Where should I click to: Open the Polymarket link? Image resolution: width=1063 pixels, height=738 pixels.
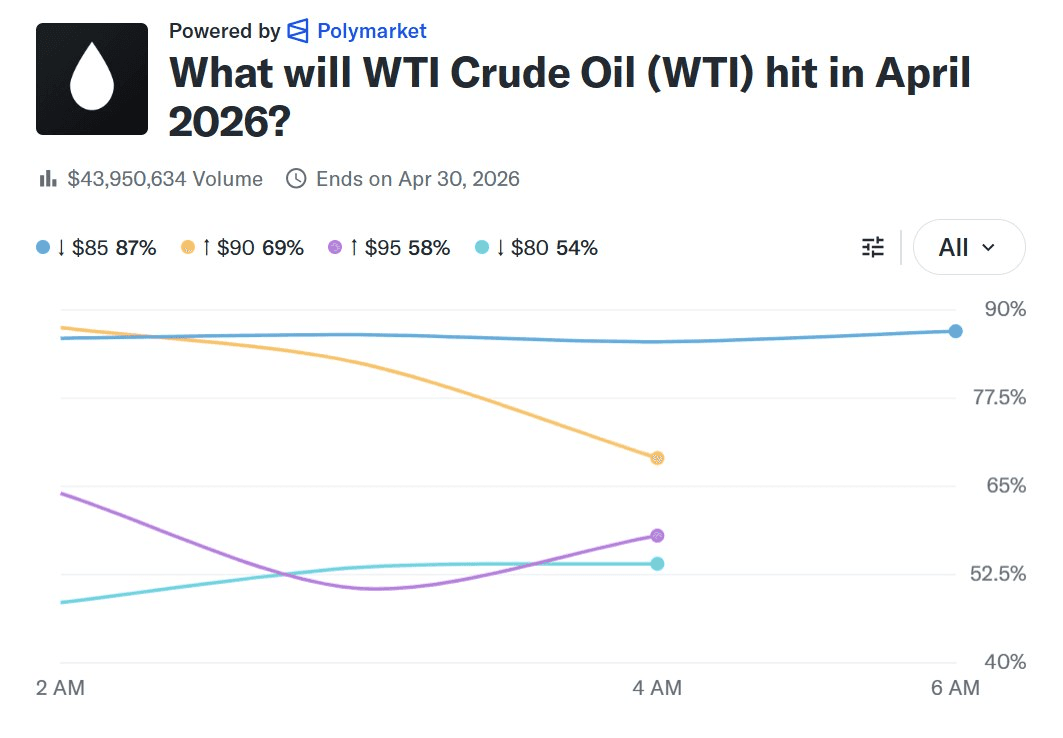(x=371, y=31)
